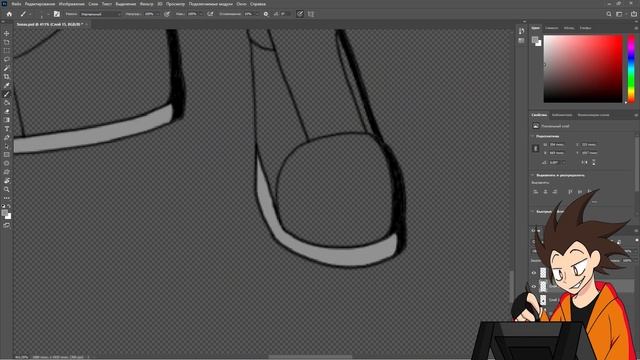Viewport: 640px width, 360px height.
Task: Click the flip horizontal icon in Properties
Action: 584,162
